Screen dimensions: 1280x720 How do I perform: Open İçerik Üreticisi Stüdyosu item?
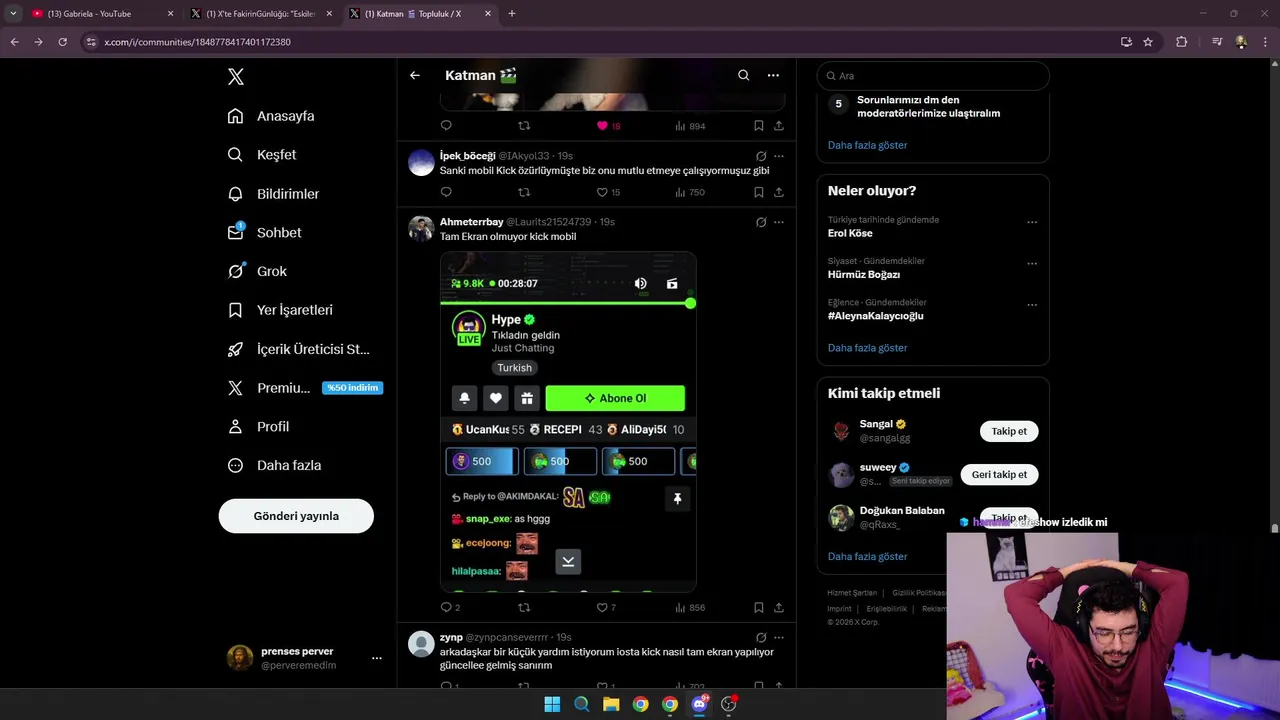point(299,349)
